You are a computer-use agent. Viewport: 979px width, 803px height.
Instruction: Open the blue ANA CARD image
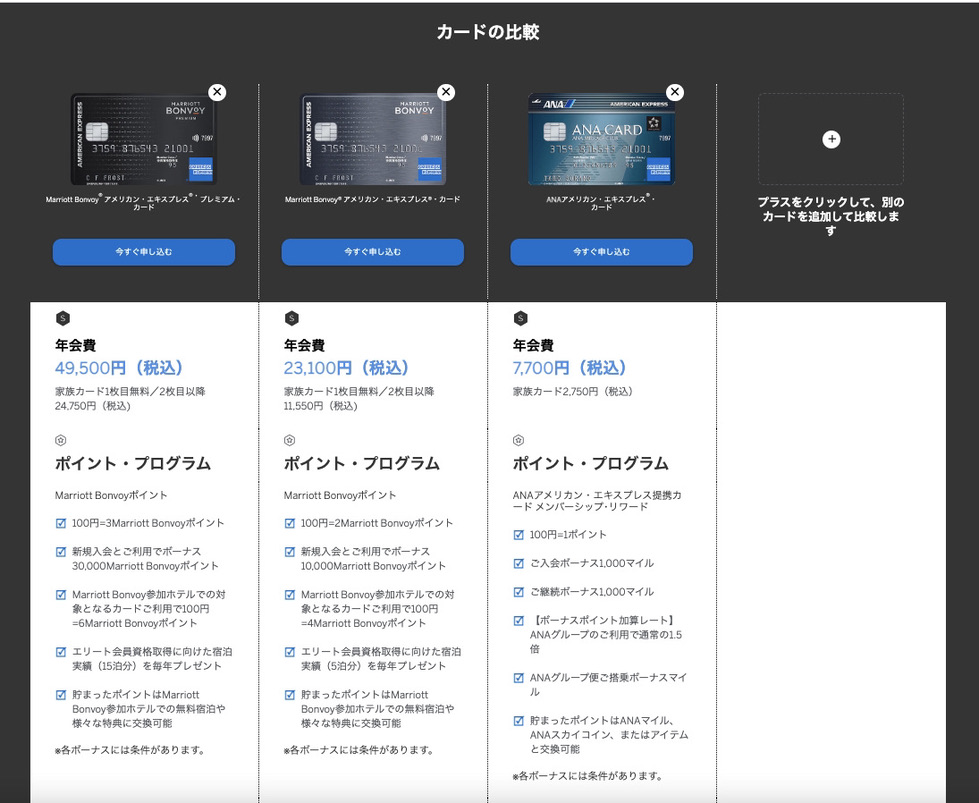[x=601, y=139]
